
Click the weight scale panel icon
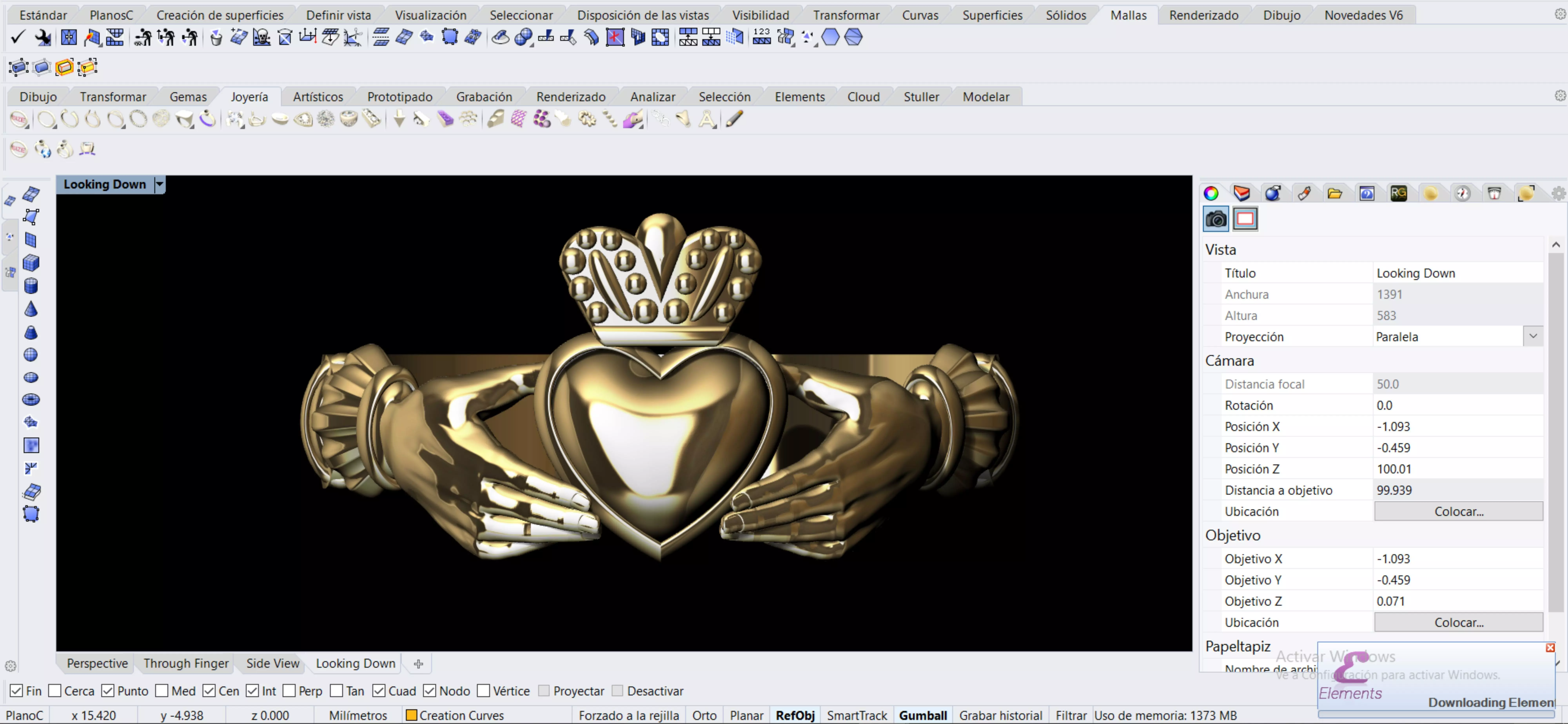pyautogui.click(x=1494, y=194)
